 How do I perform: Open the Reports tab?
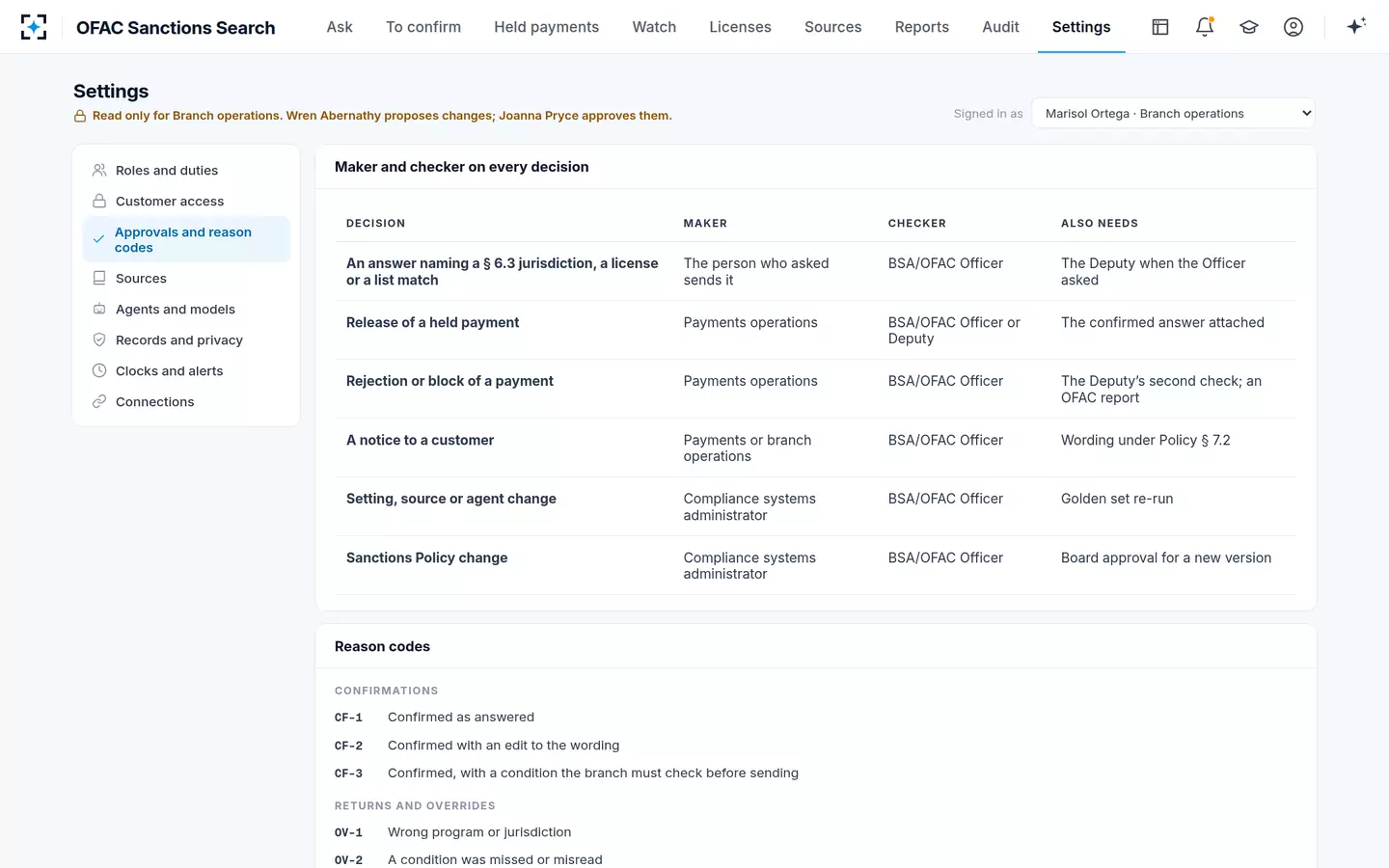pos(922,27)
